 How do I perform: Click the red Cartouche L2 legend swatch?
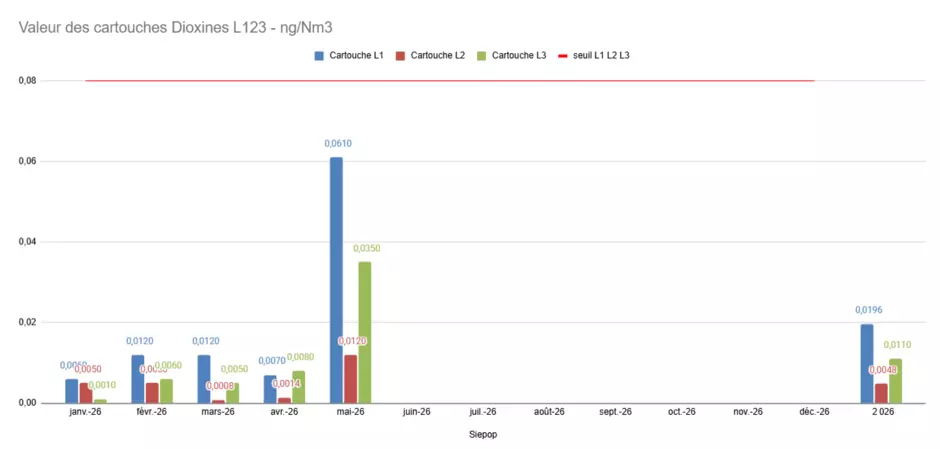pyautogui.click(x=401, y=56)
